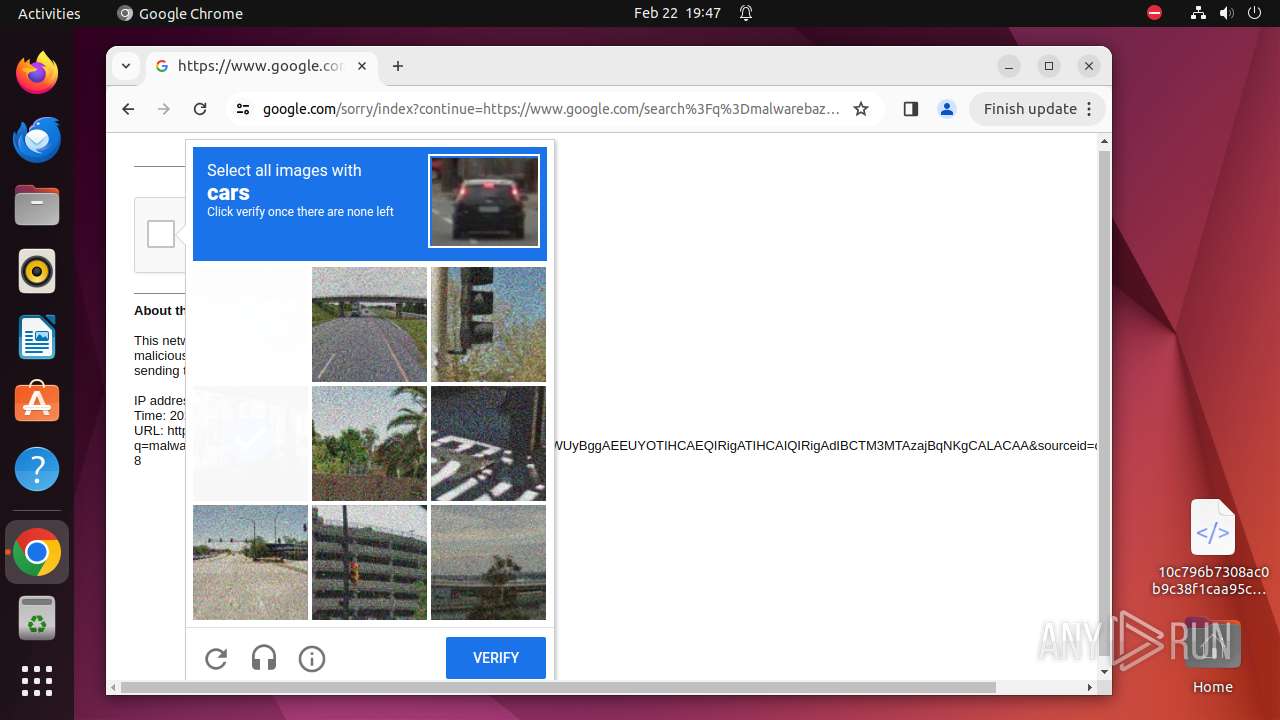This screenshot has height=720, width=1280.
Task: Open the clock and calendar Feb 22 19:47
Action: pos(677,13)
